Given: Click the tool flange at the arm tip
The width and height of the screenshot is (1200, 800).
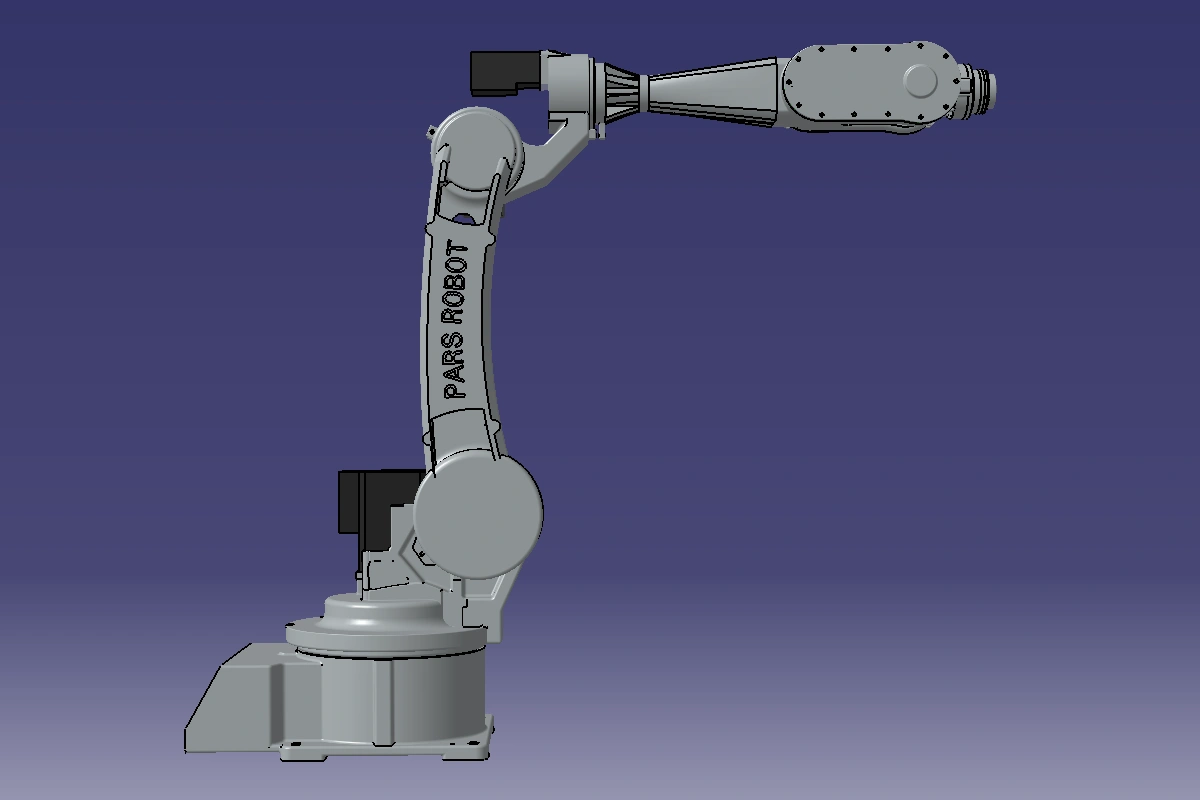Looking at the screenshot, I should 984,87.
